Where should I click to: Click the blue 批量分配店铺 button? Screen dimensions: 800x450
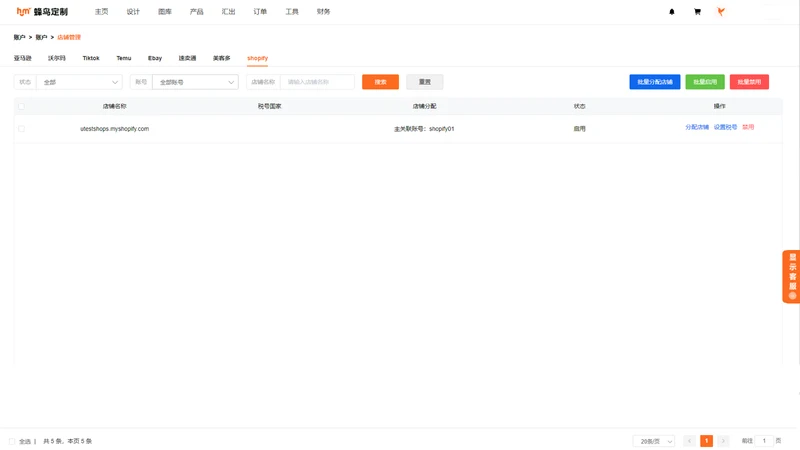pyautogui.click(x=655, y=82)
